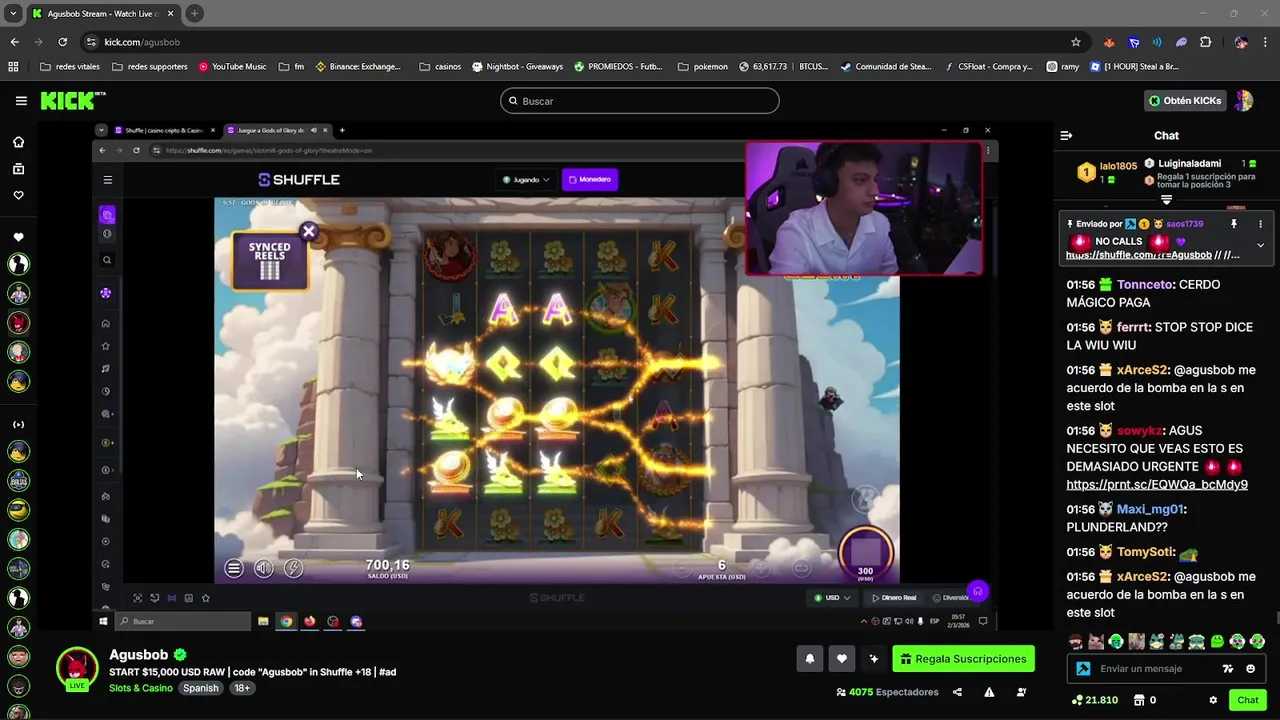Click kick points balance 21.810
Screen dimensions: 1280x720
click(1094, 700)
